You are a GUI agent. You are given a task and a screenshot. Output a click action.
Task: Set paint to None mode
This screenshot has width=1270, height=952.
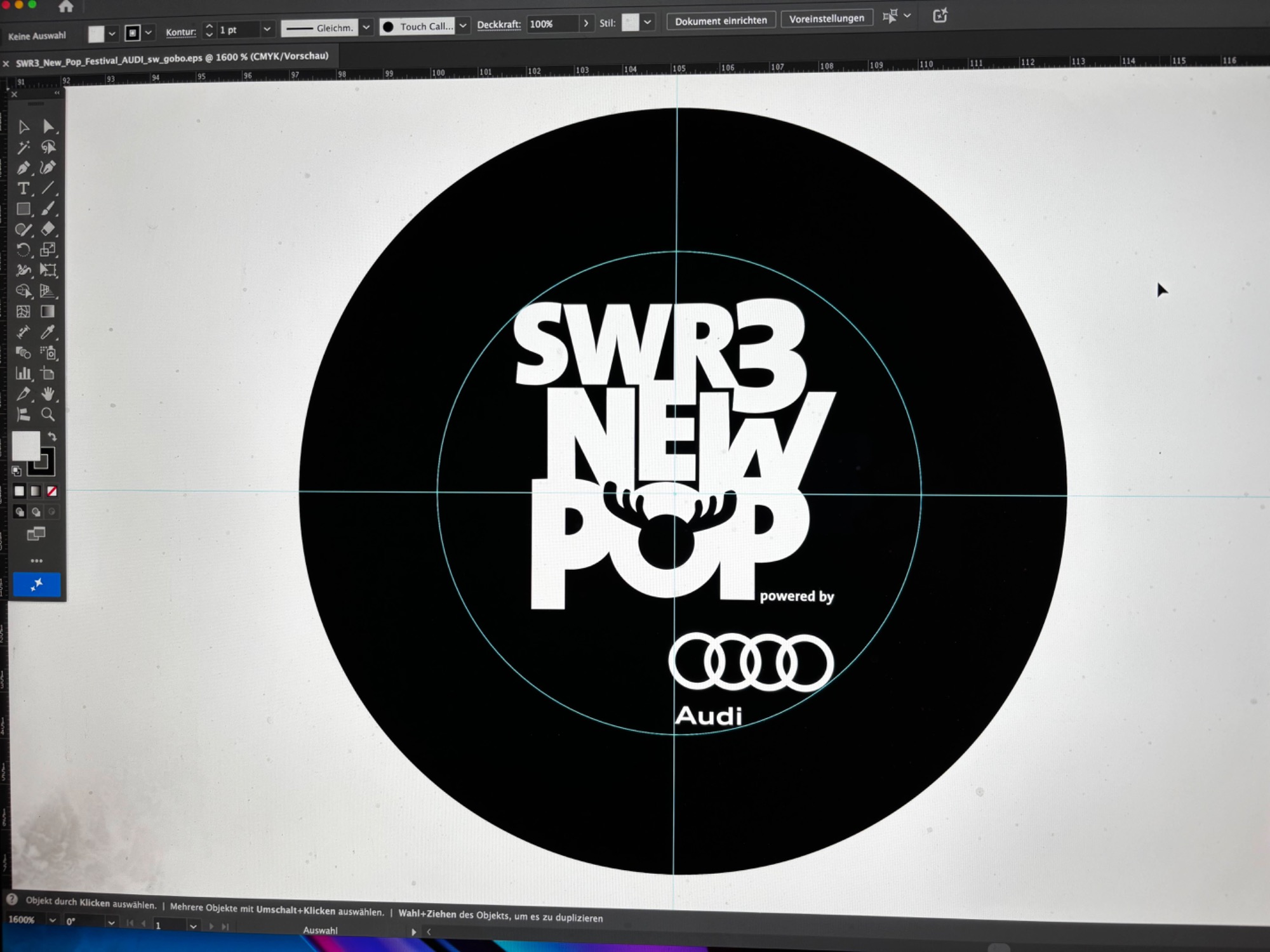point(52,491)
